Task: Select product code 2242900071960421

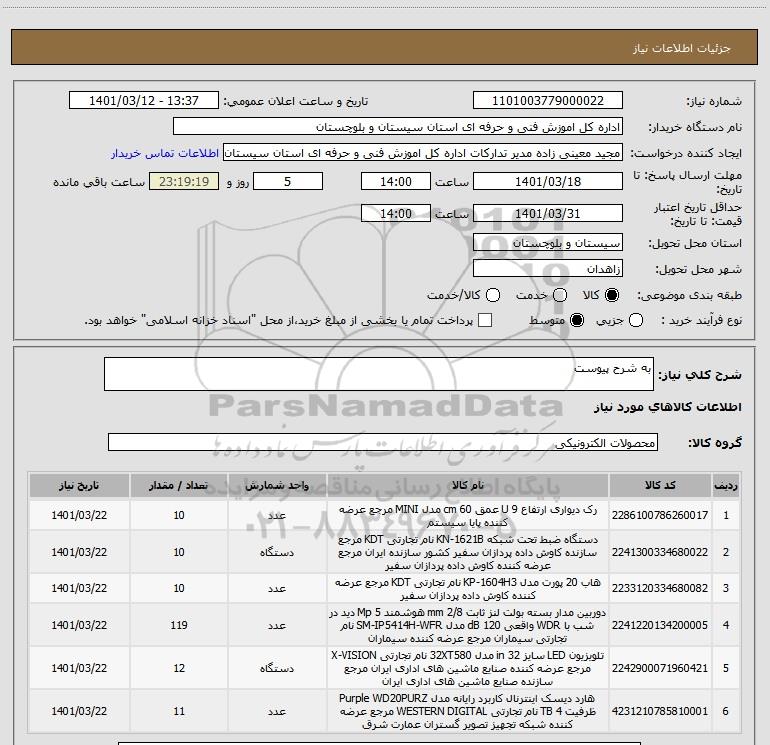Action: [660, 668]
